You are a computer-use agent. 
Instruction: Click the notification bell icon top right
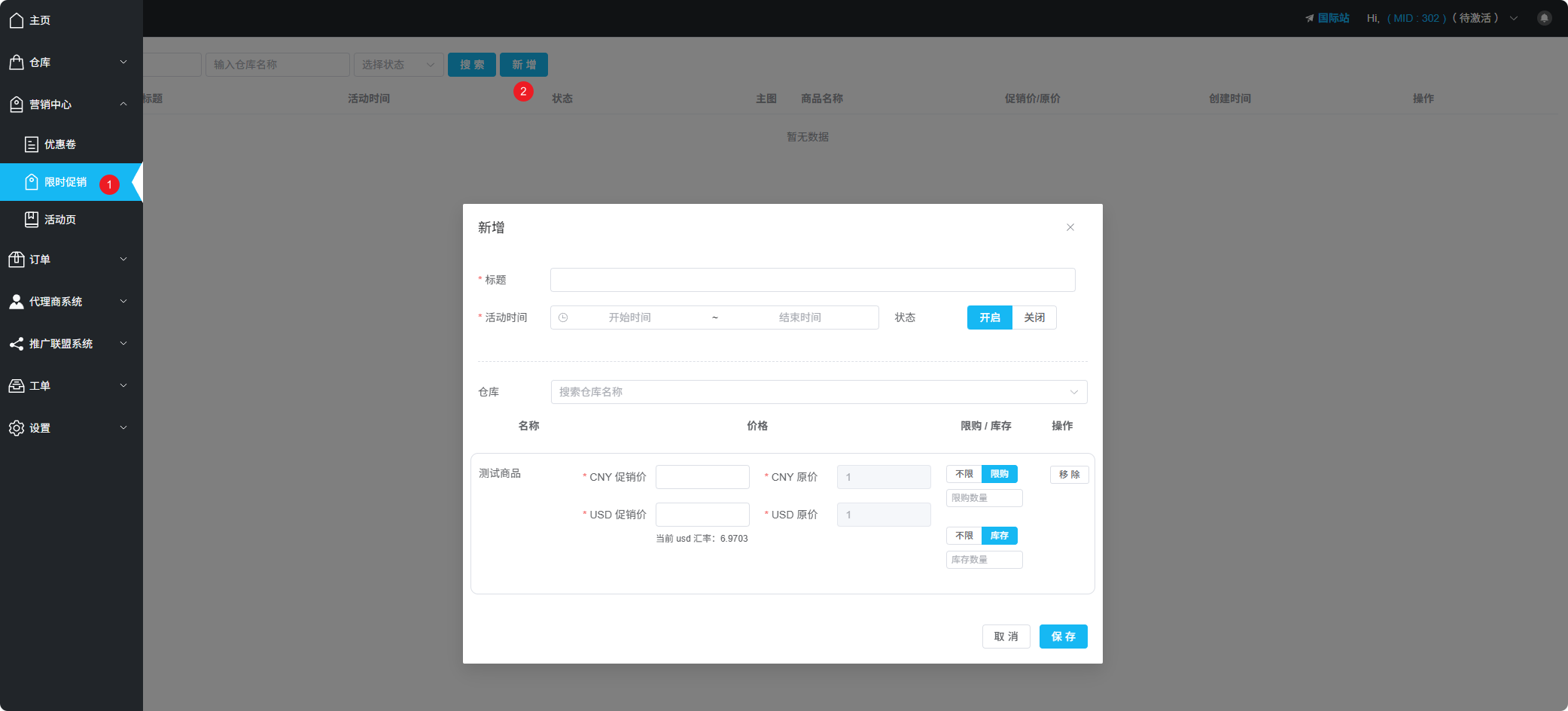pyautogui.click(x=1545, y=17)
